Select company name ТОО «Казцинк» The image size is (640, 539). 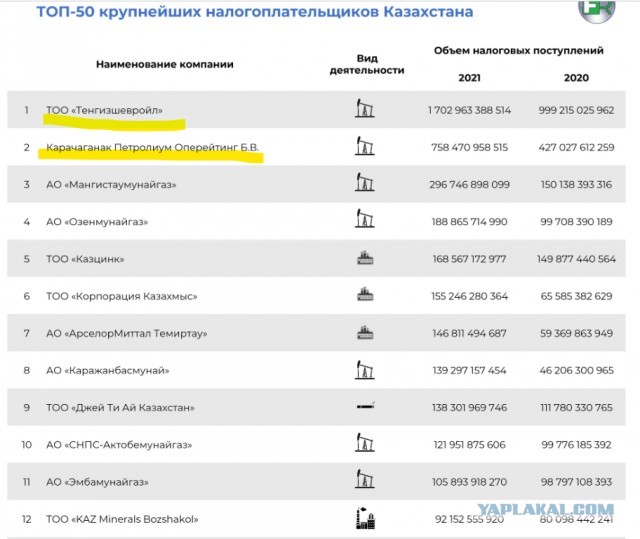[x=85, y=259]
